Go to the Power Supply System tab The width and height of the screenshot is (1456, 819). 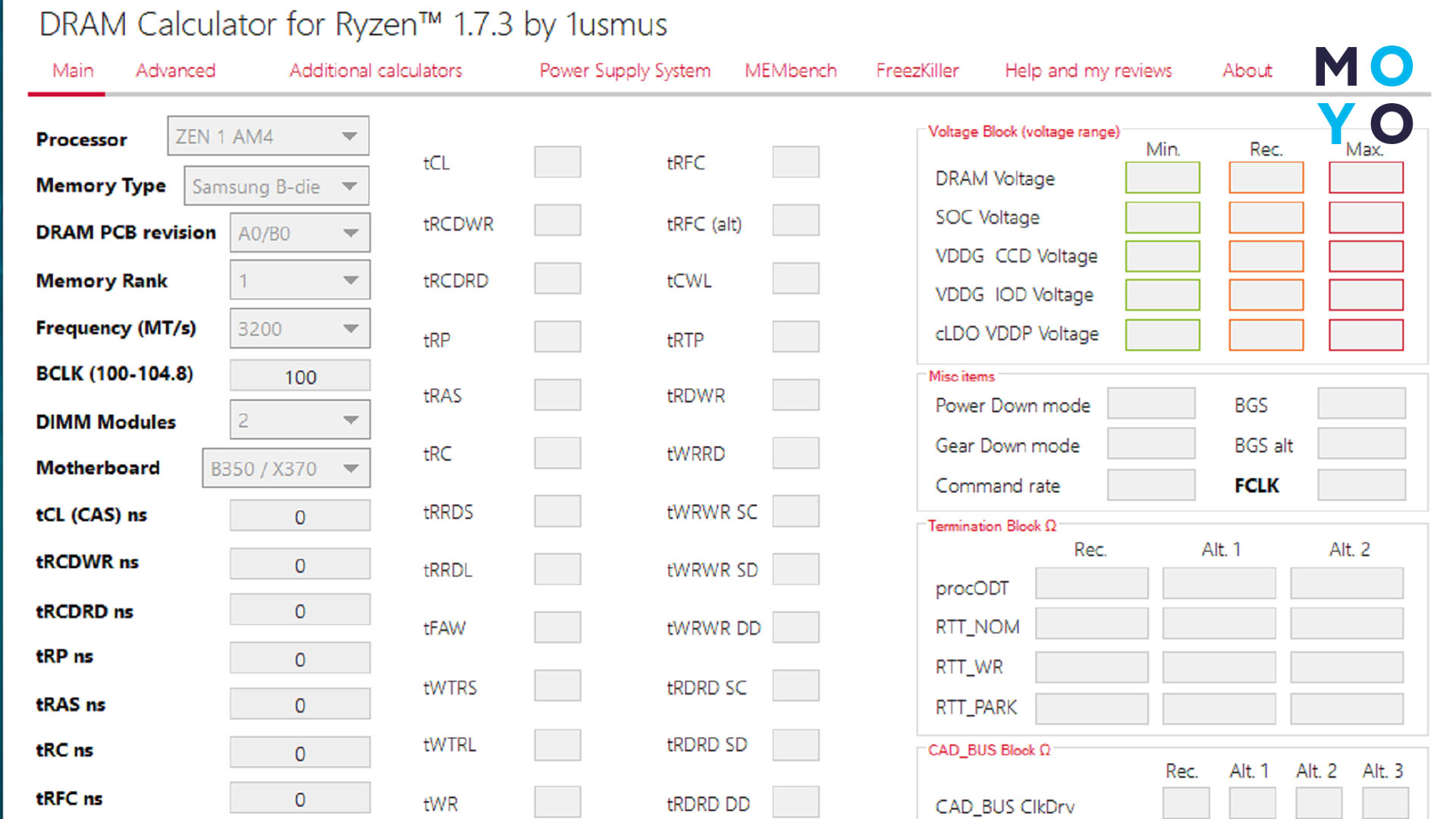click(625, 71)
